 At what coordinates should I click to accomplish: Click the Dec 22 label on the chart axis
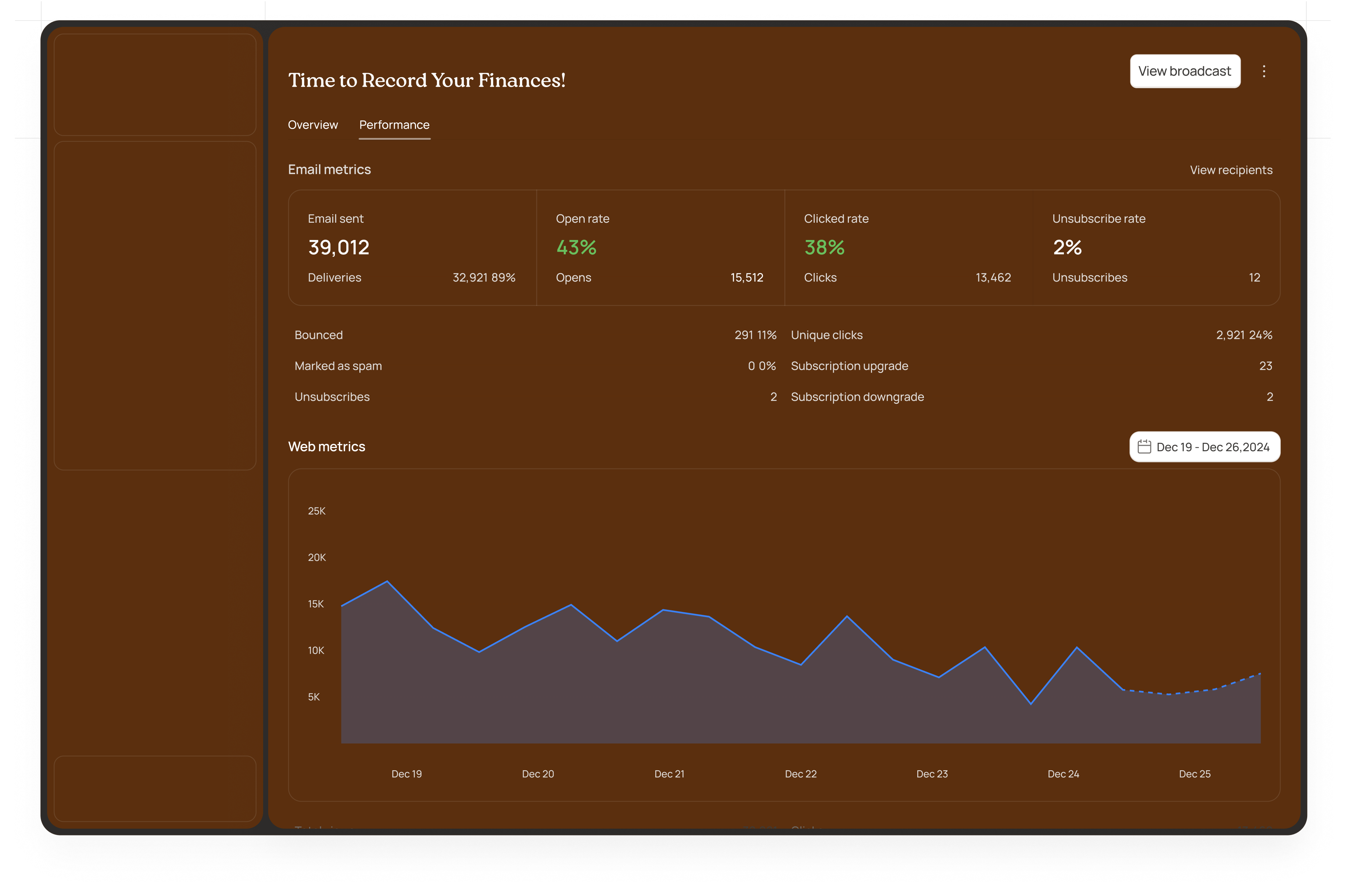point(801,773)
